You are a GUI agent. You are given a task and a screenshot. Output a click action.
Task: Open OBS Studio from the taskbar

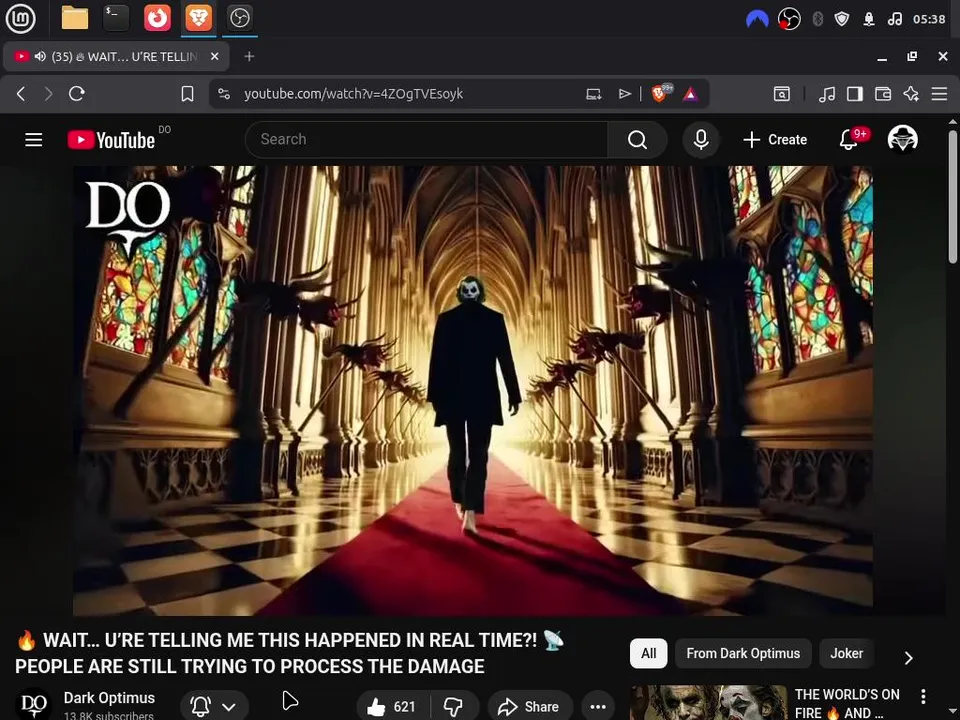click(239, 18)
